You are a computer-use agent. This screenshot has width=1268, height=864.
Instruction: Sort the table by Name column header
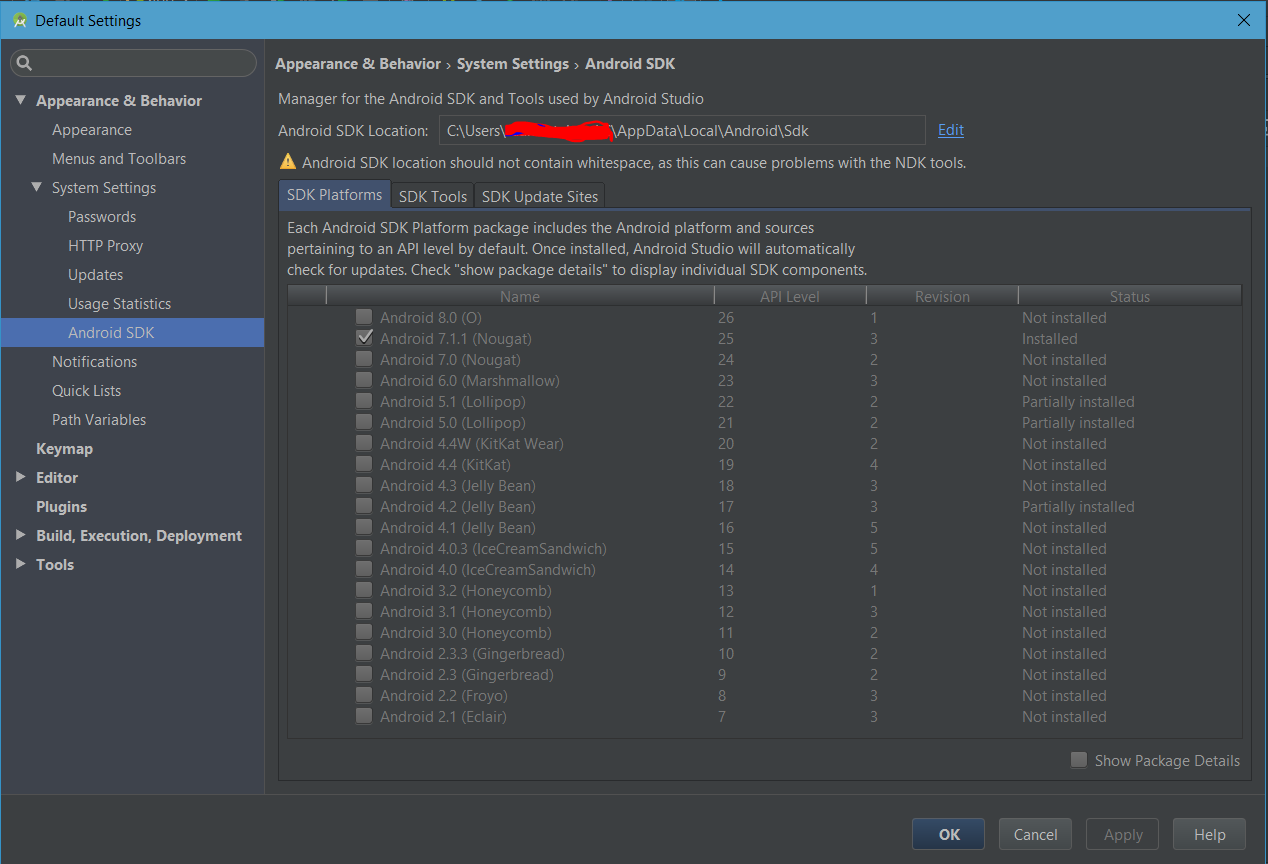coord(520,296)
